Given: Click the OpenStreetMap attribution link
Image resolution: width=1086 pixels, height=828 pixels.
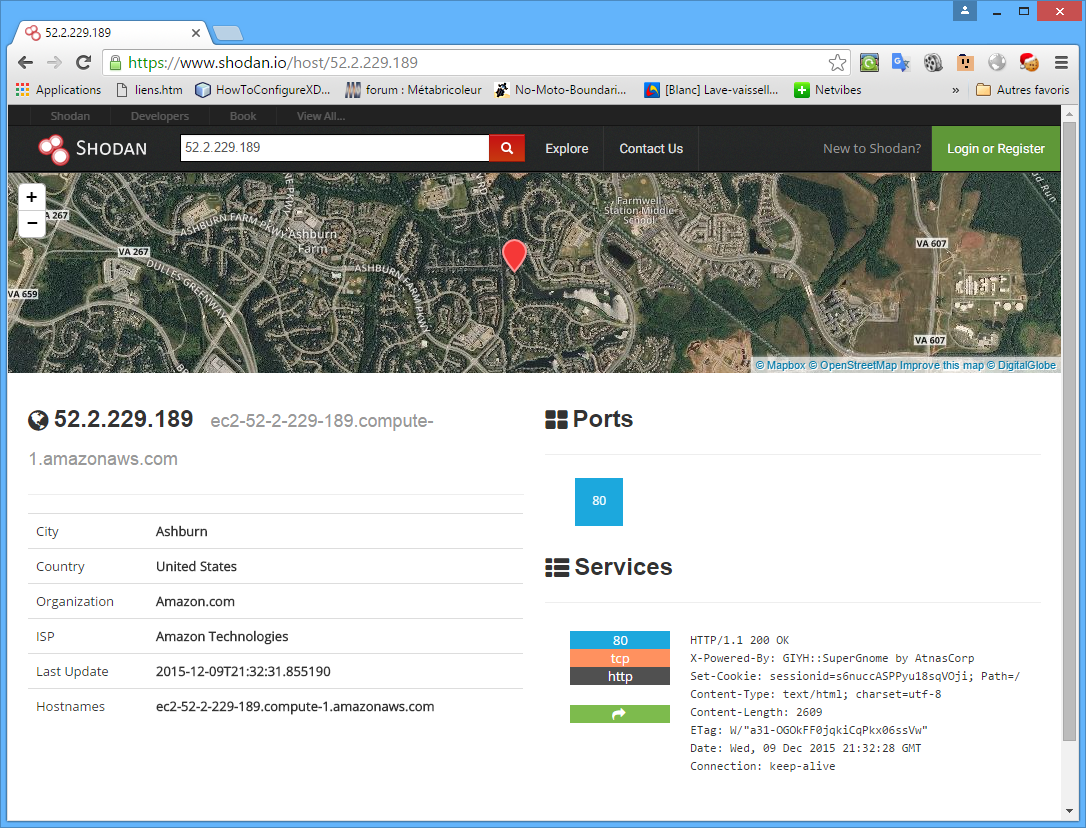Looking at the screenshot, I should pos(852,365).
